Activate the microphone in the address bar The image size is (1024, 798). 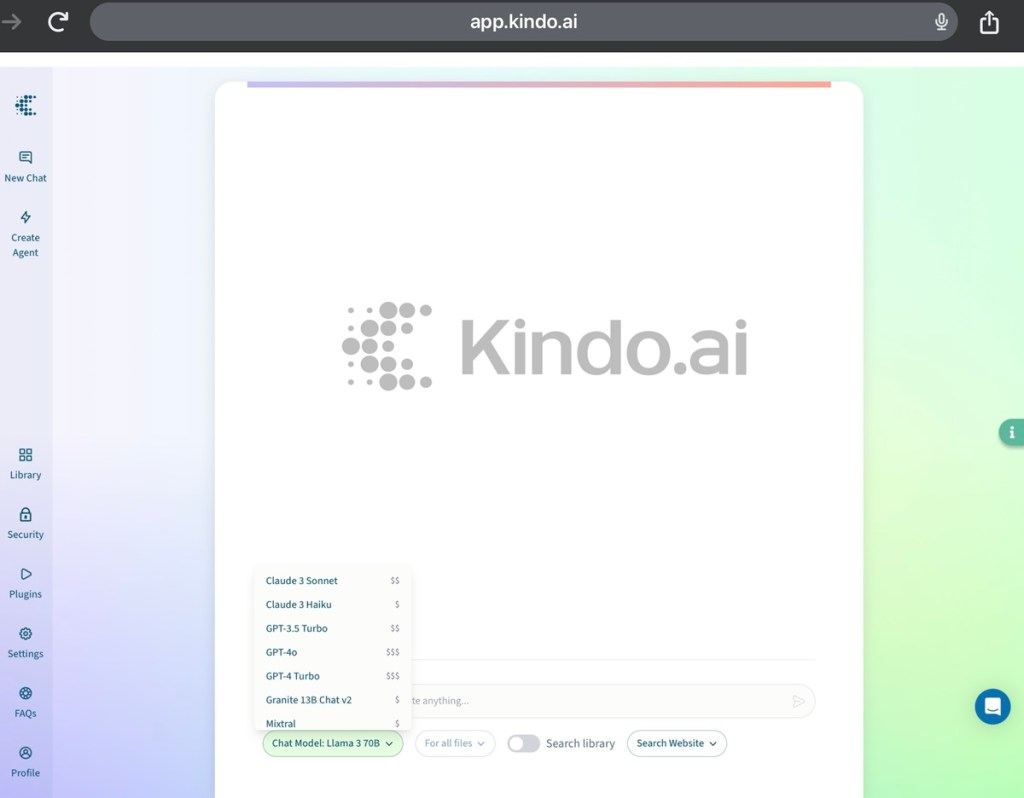coord(941,21)
